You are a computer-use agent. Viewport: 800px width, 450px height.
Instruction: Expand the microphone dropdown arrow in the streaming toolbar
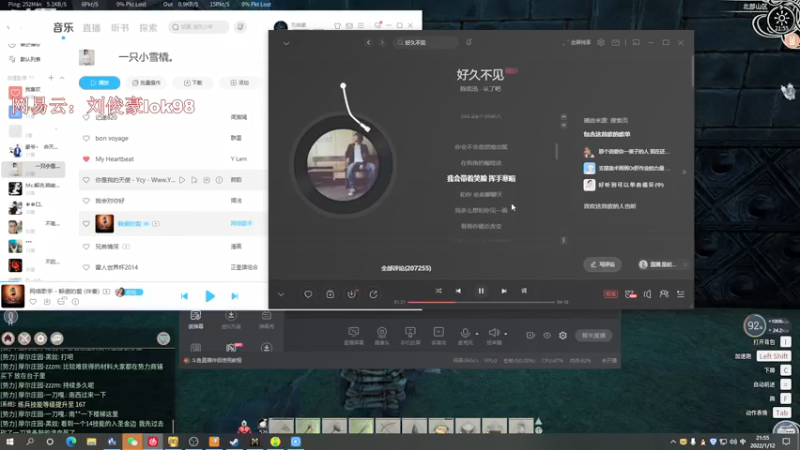(x=477, y=334)
